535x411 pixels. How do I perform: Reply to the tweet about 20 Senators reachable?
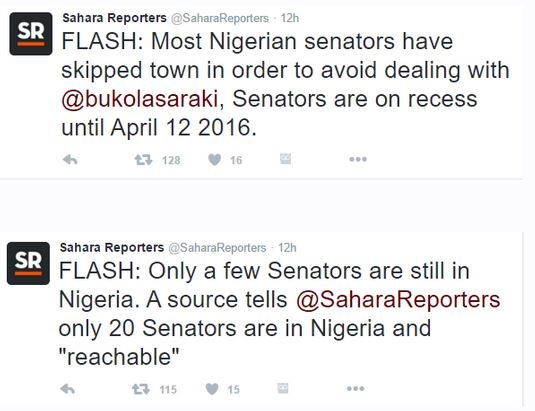(68, 389)
